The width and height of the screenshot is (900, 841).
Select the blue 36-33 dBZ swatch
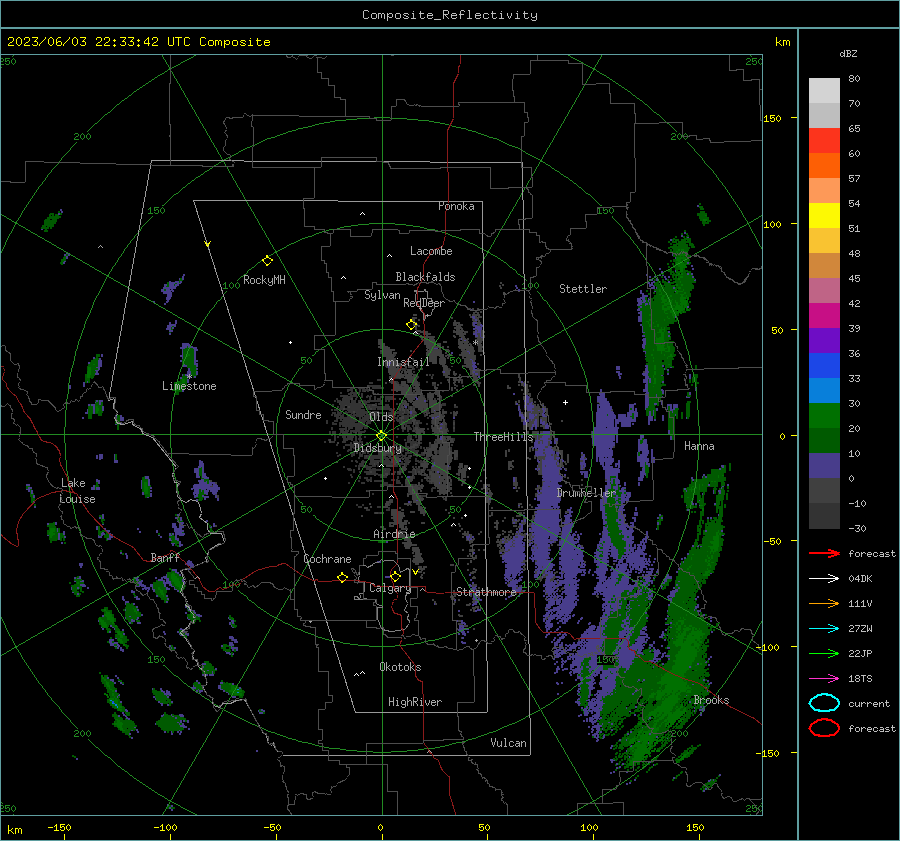coord(824,365)
